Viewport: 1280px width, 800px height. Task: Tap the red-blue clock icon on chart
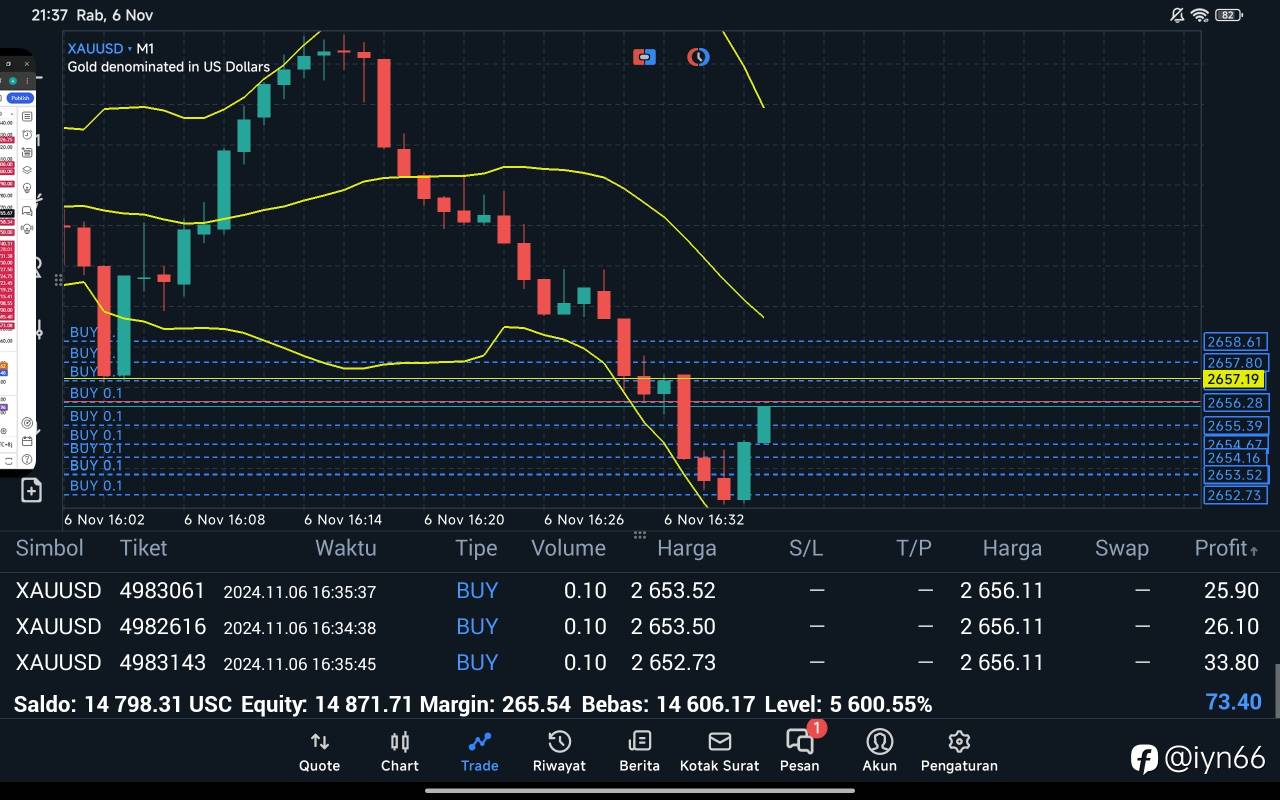tap(698, 57)
